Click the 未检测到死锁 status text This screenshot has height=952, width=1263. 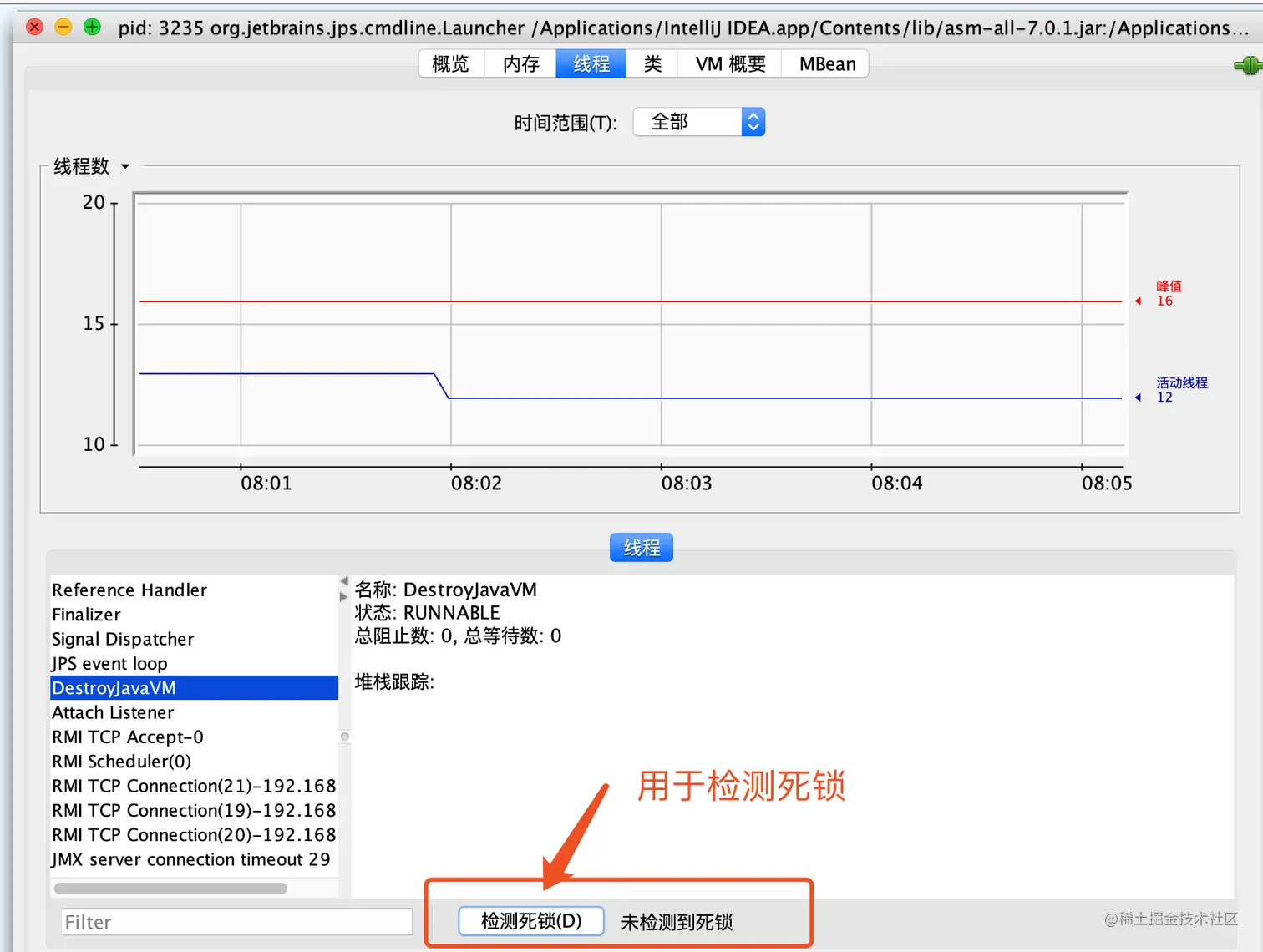pyautogui.click(x=677, y=922)
